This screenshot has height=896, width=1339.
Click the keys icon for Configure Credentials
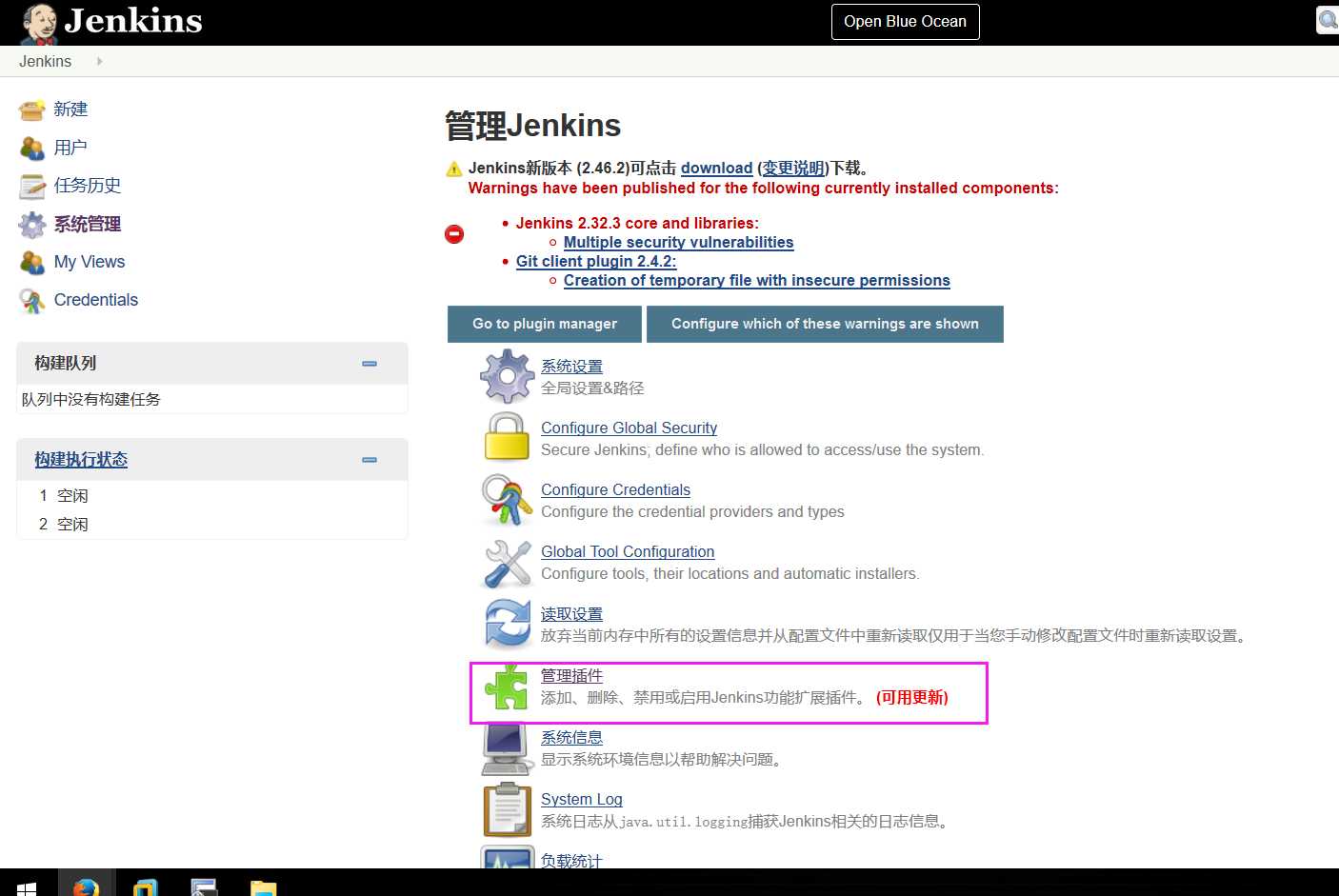click(x=507, y=499)
